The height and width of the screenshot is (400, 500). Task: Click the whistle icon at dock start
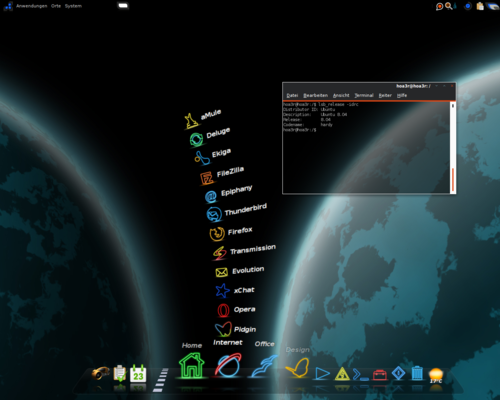tap(100, 373)
